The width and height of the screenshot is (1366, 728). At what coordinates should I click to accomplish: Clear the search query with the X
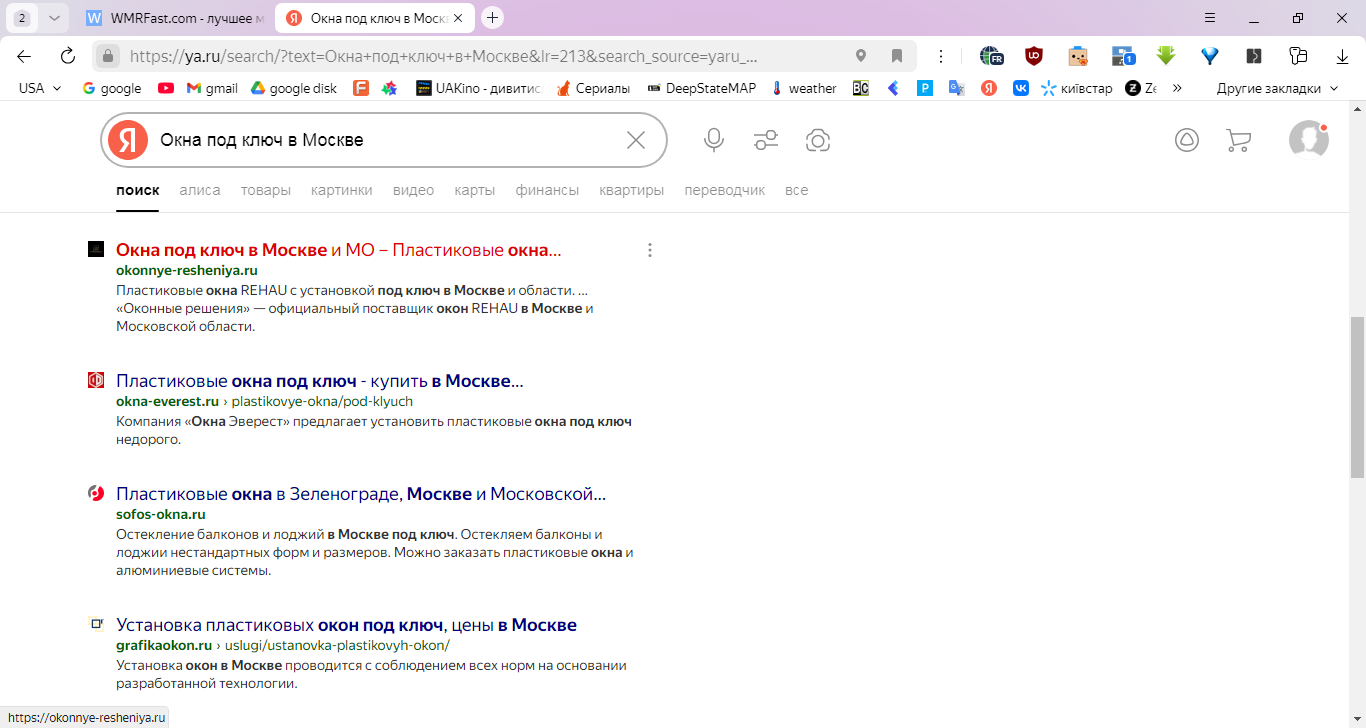pyautogui.click(x=636, y=140)
